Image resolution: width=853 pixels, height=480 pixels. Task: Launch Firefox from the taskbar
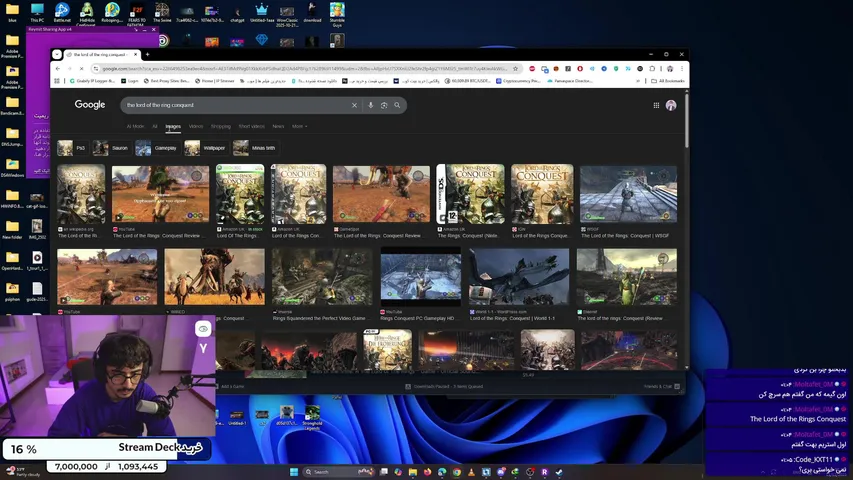click(x=428, y=472)
